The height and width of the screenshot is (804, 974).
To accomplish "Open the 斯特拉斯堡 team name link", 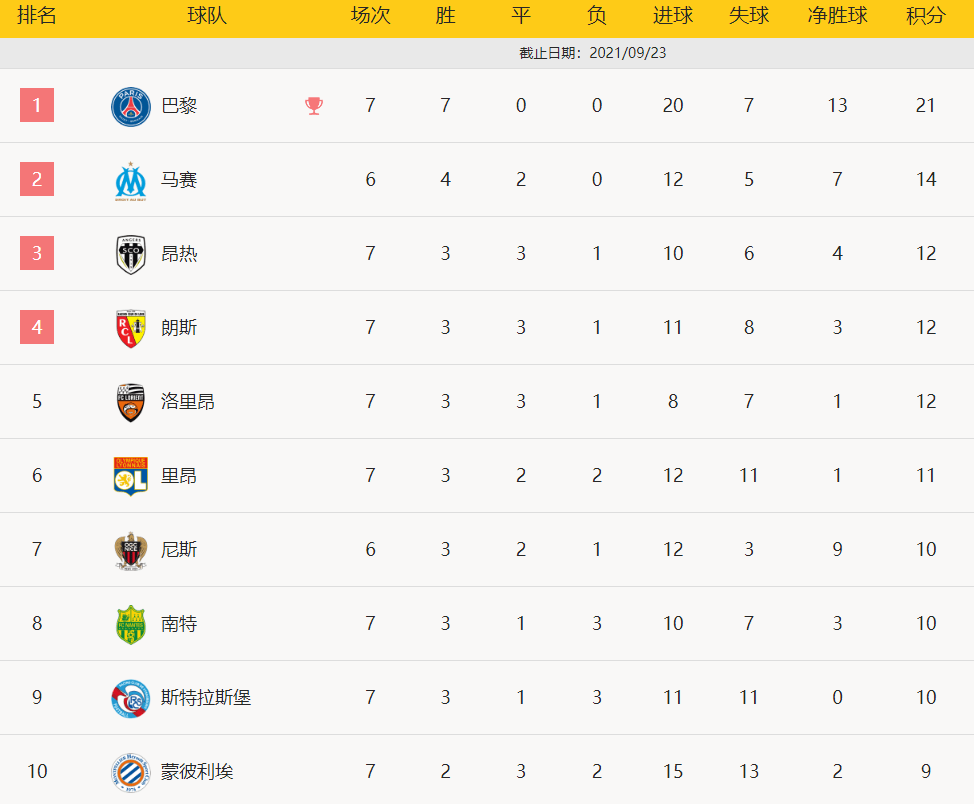I will [x=206, y=697].
